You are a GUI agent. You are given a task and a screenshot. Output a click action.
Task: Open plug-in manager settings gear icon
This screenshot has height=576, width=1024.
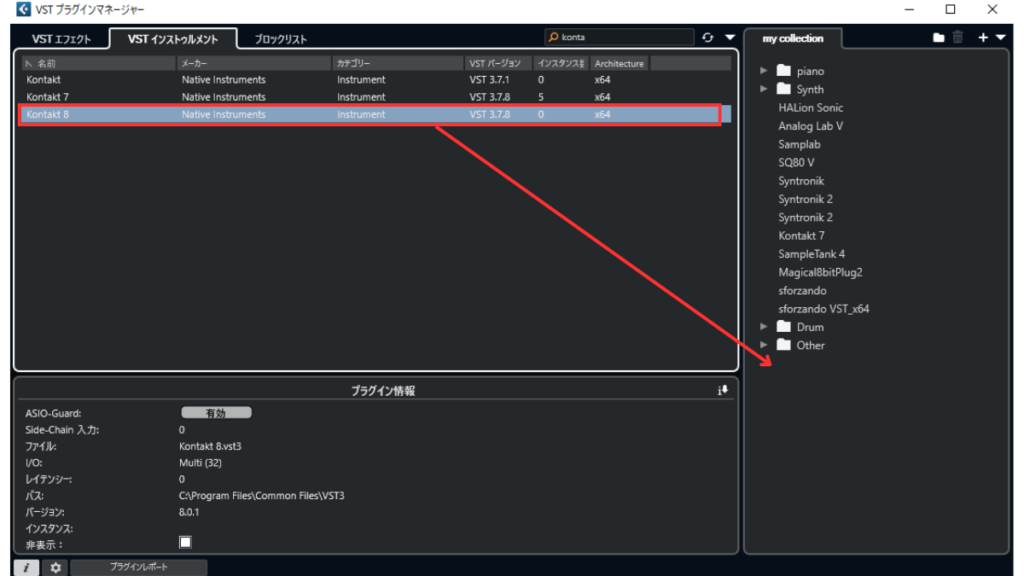pos(56,567)
